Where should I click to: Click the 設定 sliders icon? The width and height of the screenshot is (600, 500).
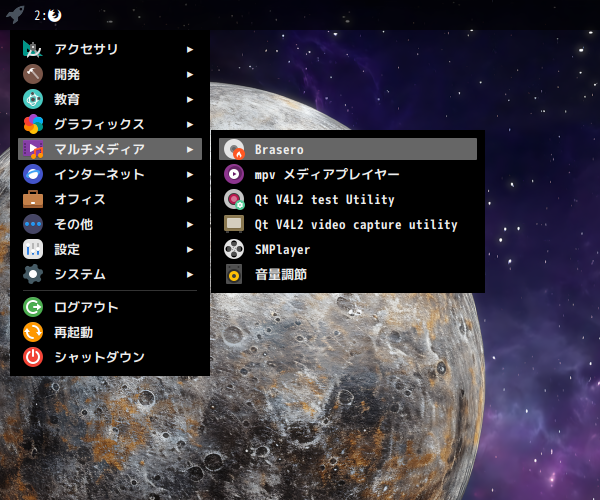(x=33, y=249)
